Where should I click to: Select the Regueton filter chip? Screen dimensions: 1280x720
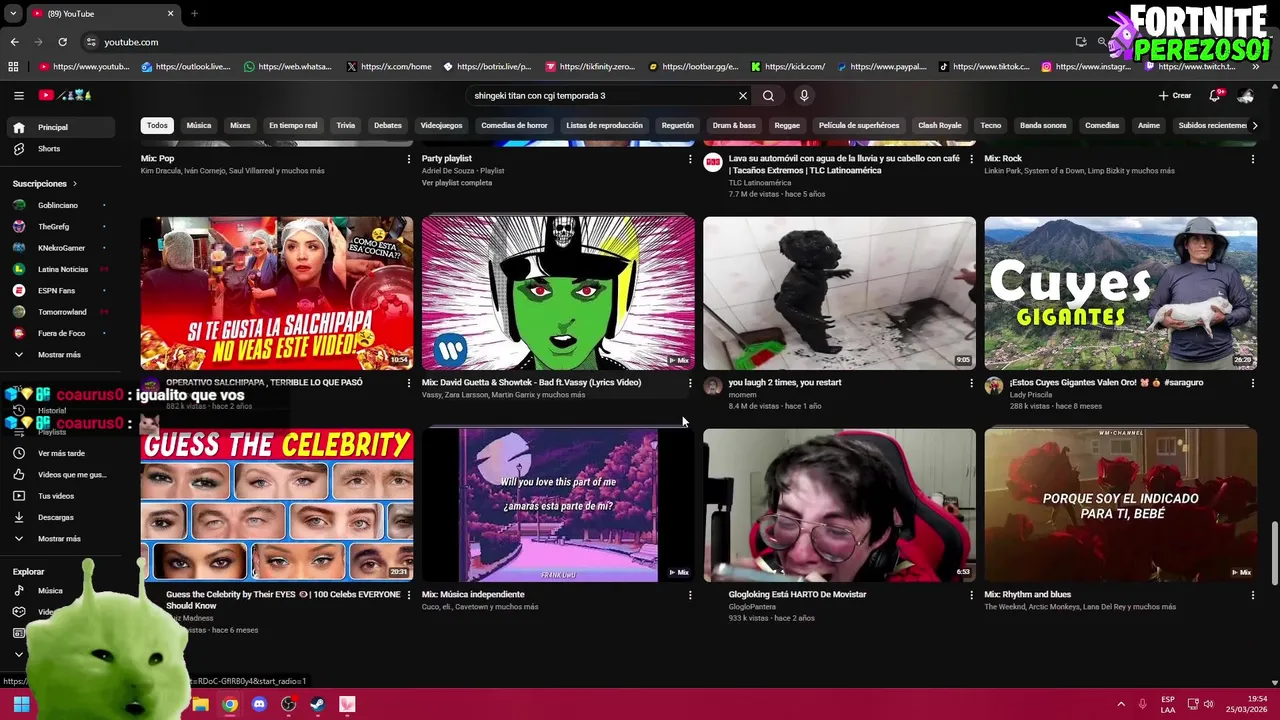tap(677, 125)
